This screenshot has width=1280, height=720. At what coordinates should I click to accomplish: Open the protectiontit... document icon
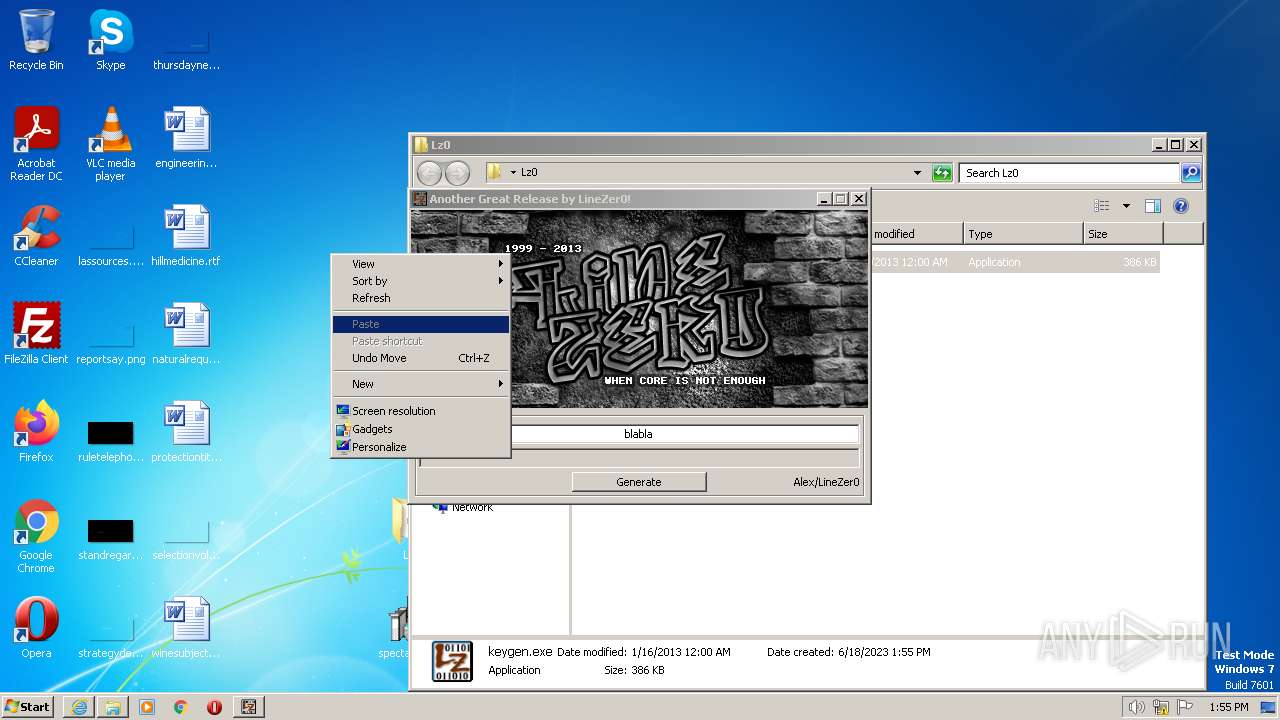[x=186, y=432]
